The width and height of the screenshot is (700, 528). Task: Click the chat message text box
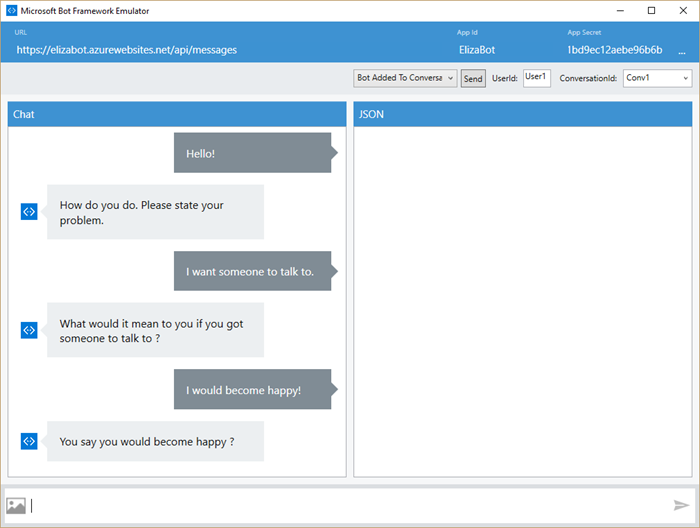[x=350, y=506]
